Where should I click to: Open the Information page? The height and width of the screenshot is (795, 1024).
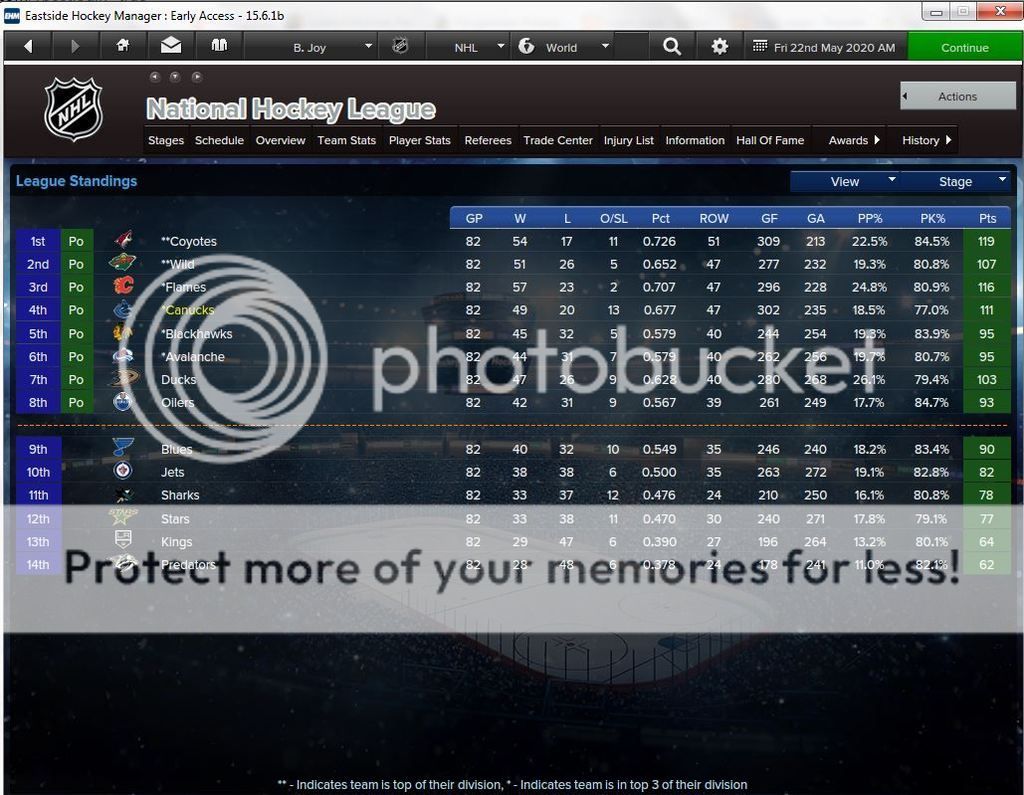point(694,140)
